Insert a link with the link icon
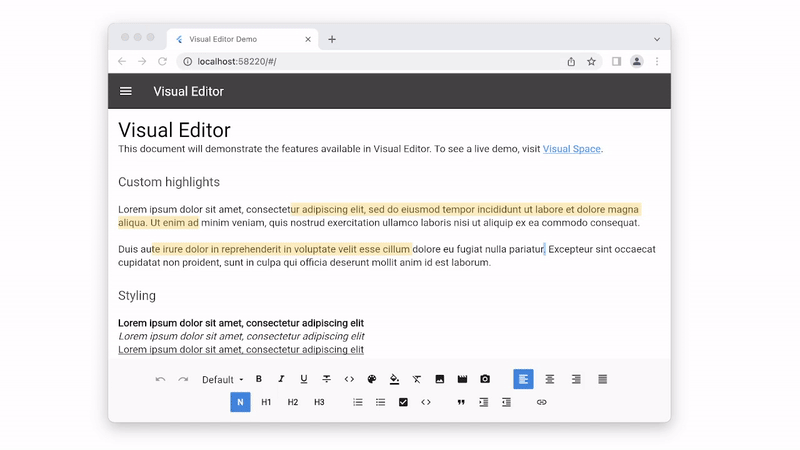 pos(541,402)
